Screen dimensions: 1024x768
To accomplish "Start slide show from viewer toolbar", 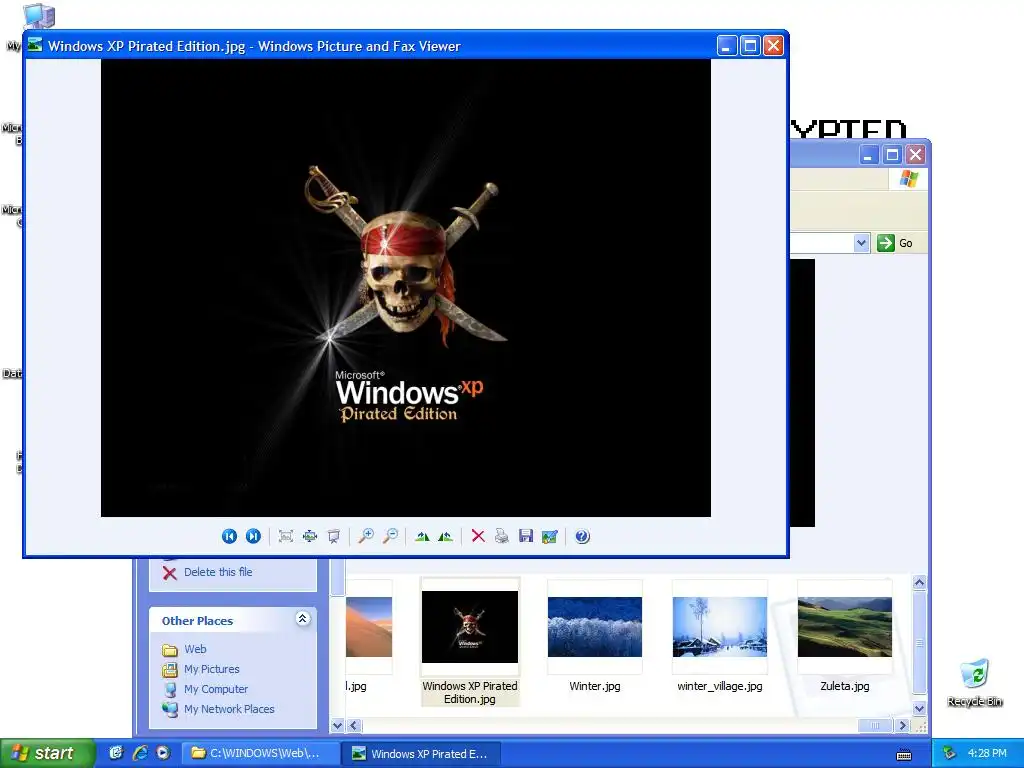I will 334,536.
